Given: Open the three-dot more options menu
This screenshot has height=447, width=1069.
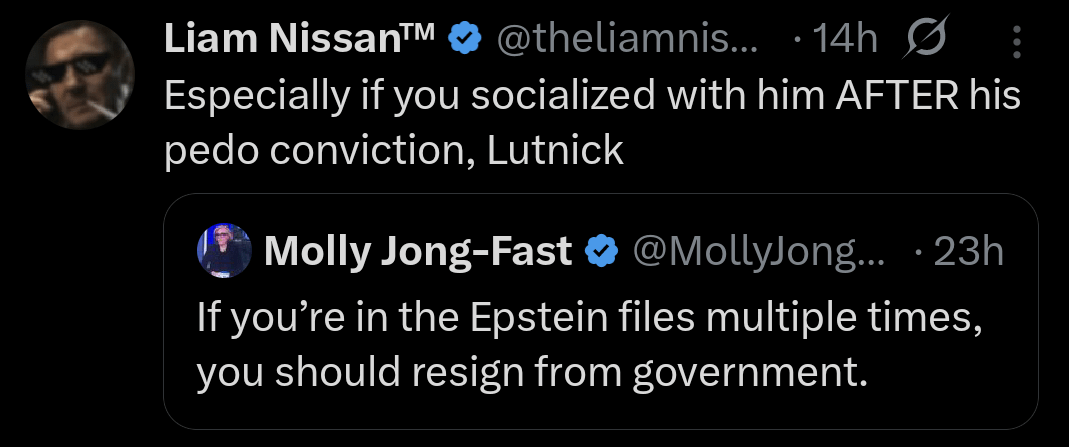Looking at the screenshot, I should (x=1017, y=41).
